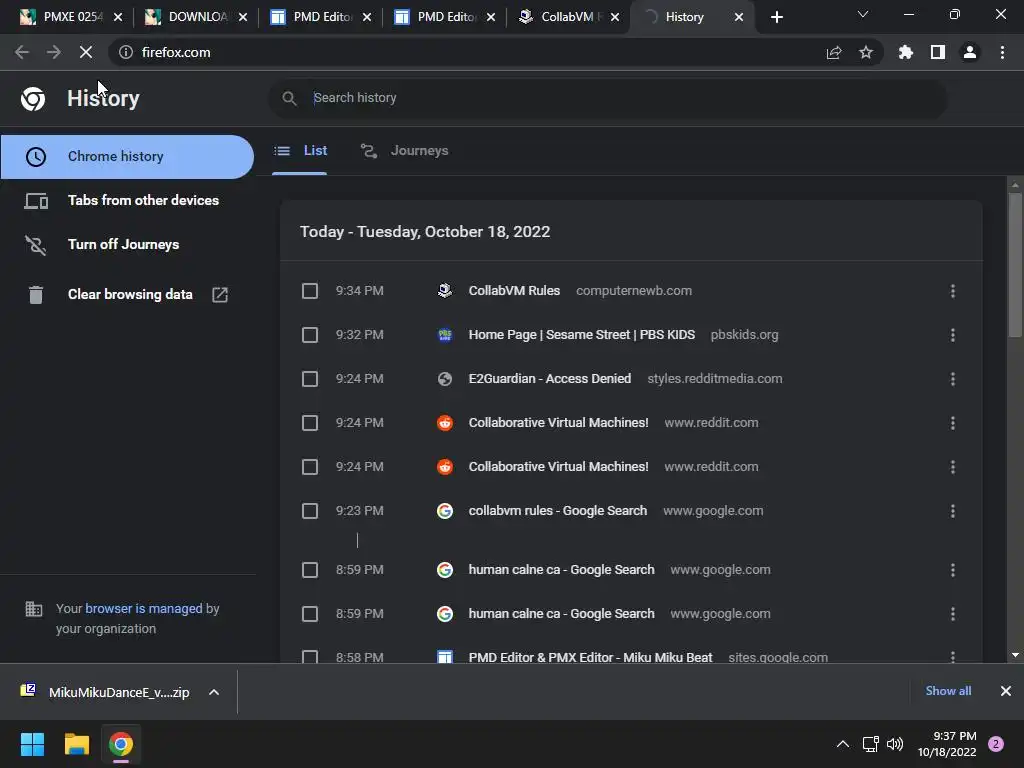Click the managed organization building icon

pyautogui.click(x=33, y=609)
